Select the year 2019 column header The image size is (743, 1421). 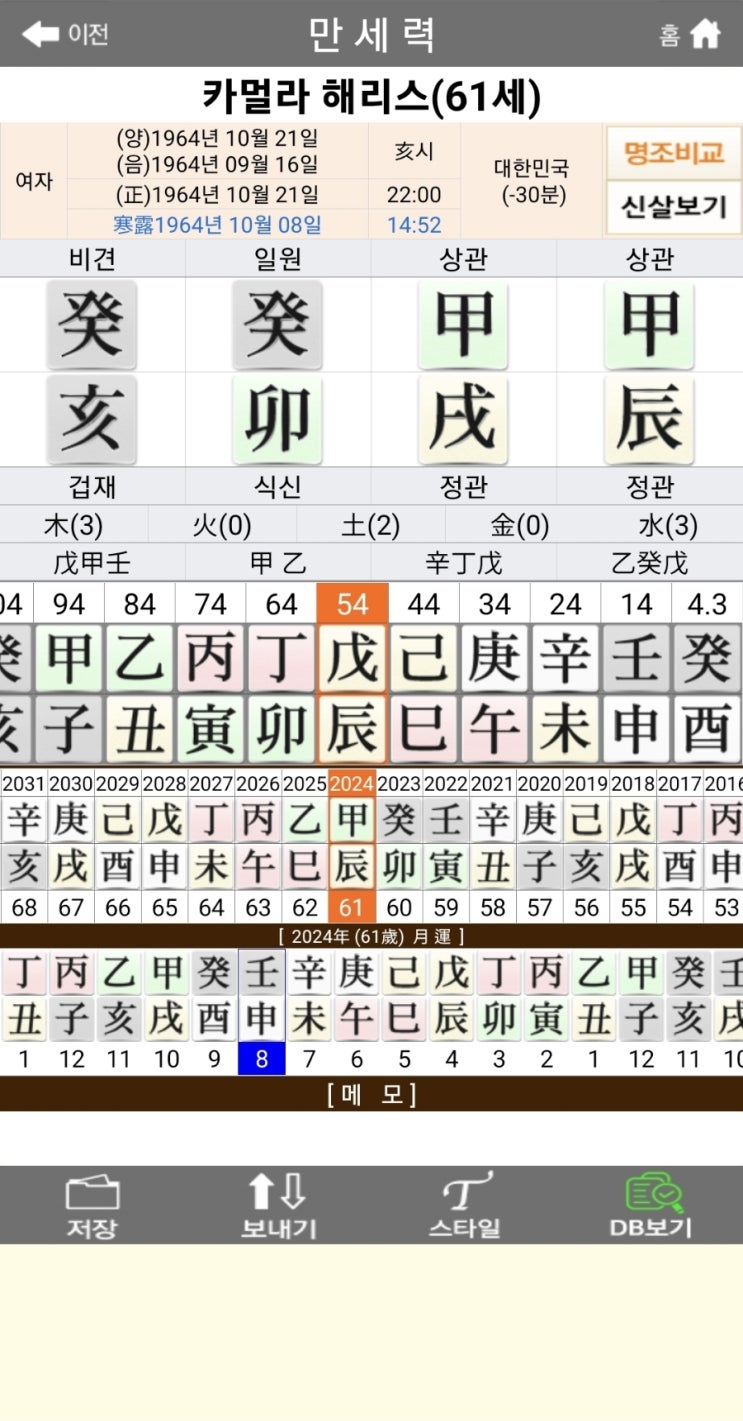click(x=587, y=783)
